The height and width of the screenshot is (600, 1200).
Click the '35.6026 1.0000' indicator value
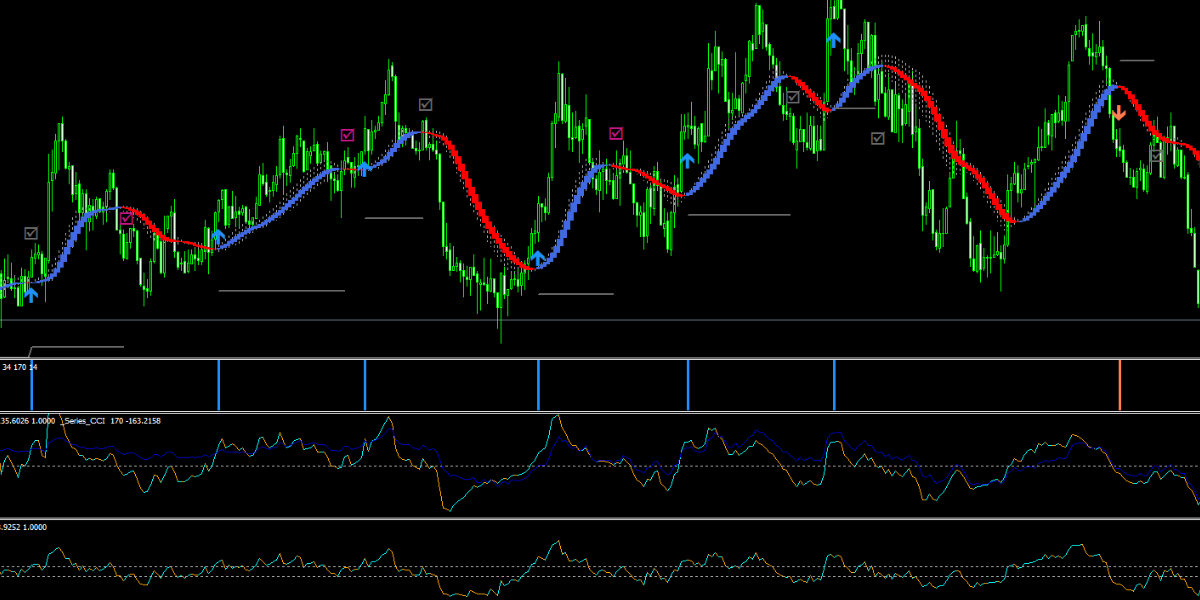point(28,421)
